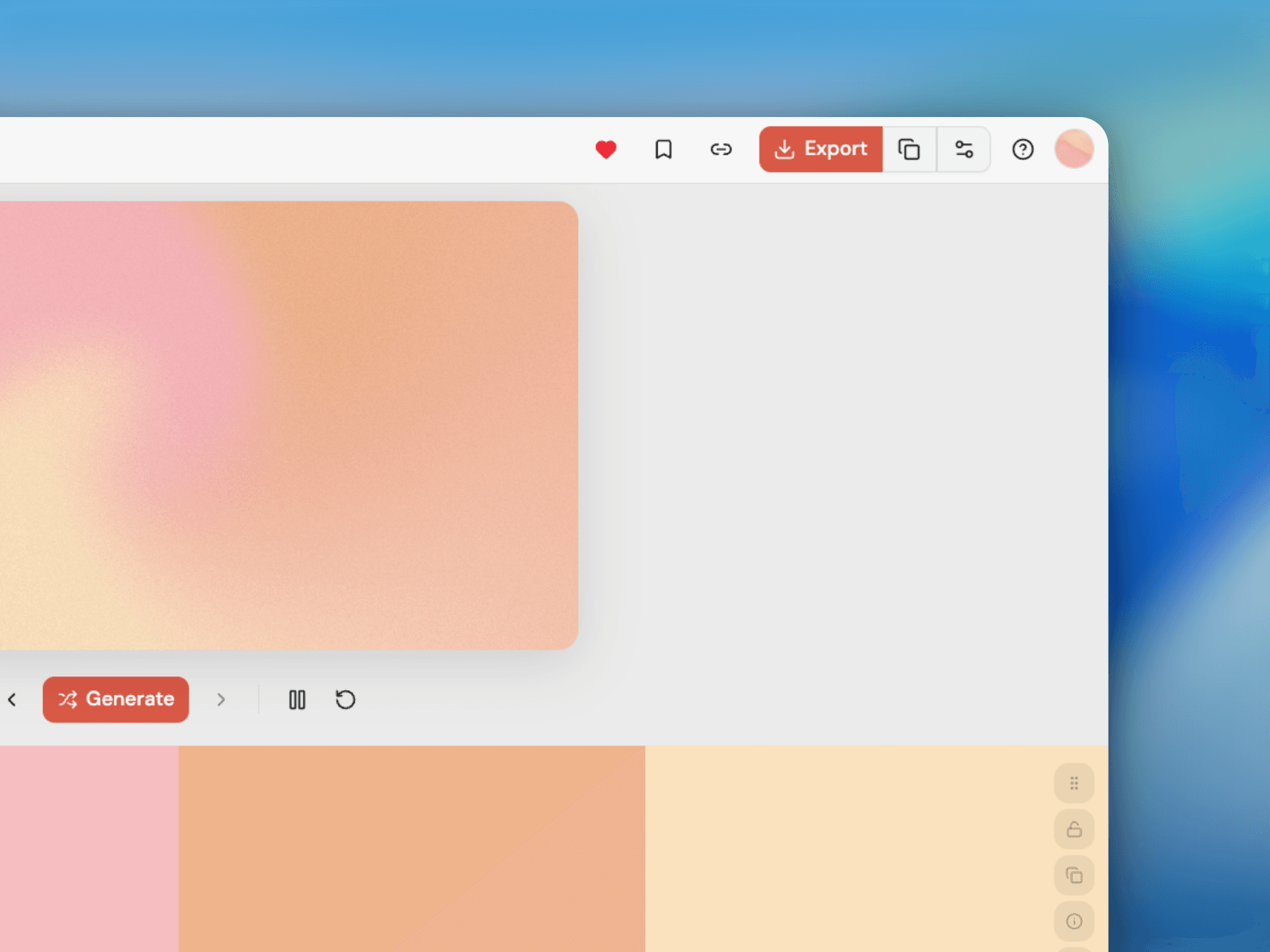Image resolution: width=1270 pixels, height=952 pixels.
Task: Click the drag handle on the cream swatch
Action: pyautogui.click(x=1074, y=783)
